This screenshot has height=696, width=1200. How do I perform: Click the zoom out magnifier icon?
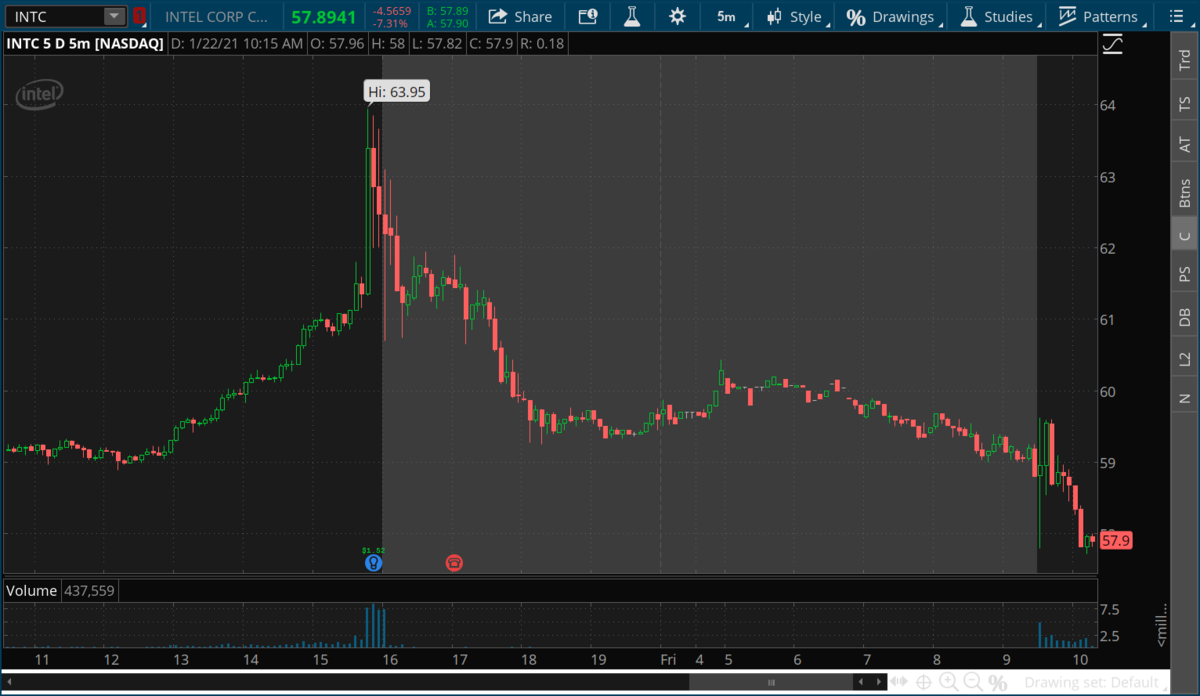point(972,682)
